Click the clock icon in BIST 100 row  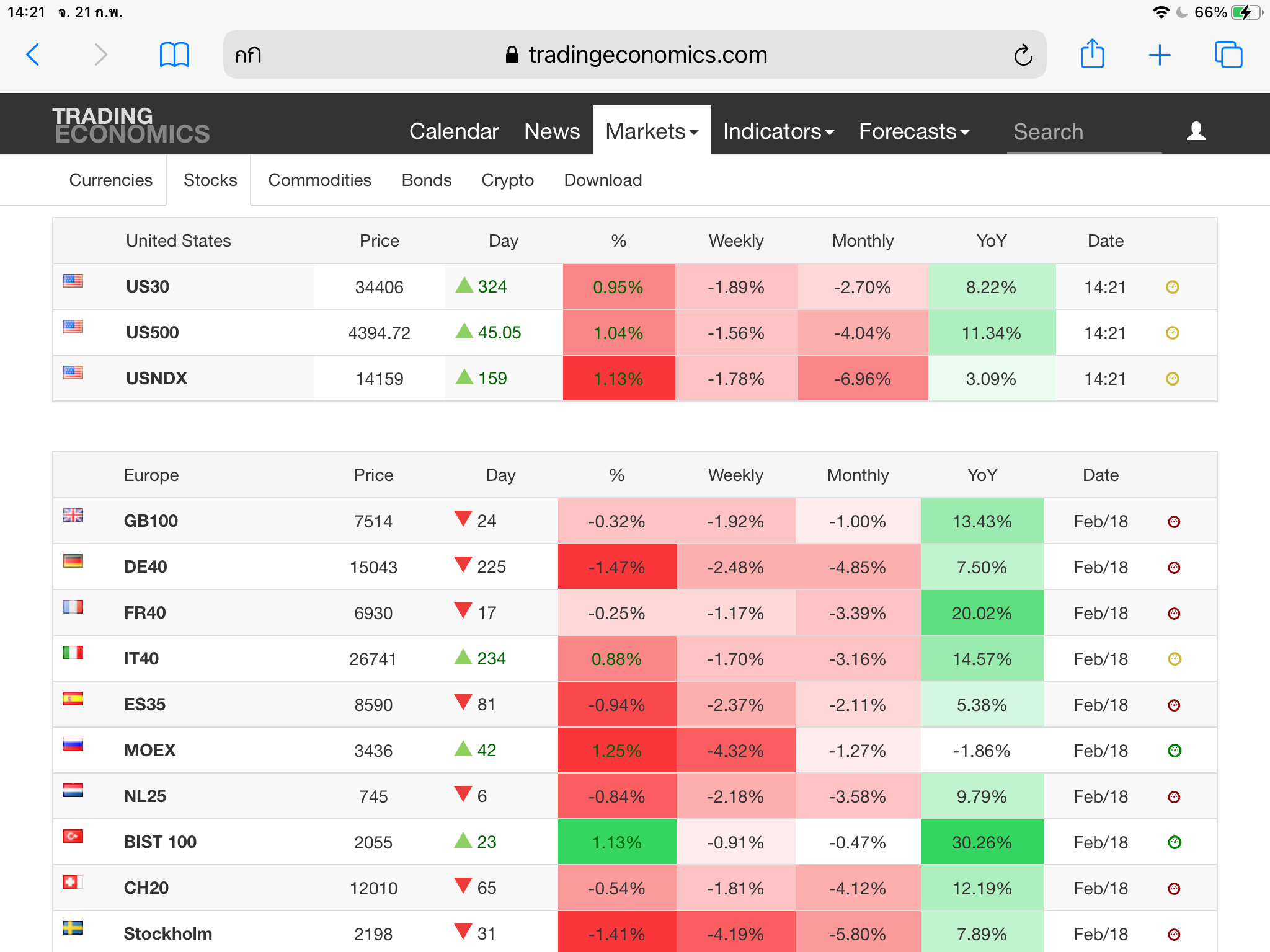point(1174,842)
